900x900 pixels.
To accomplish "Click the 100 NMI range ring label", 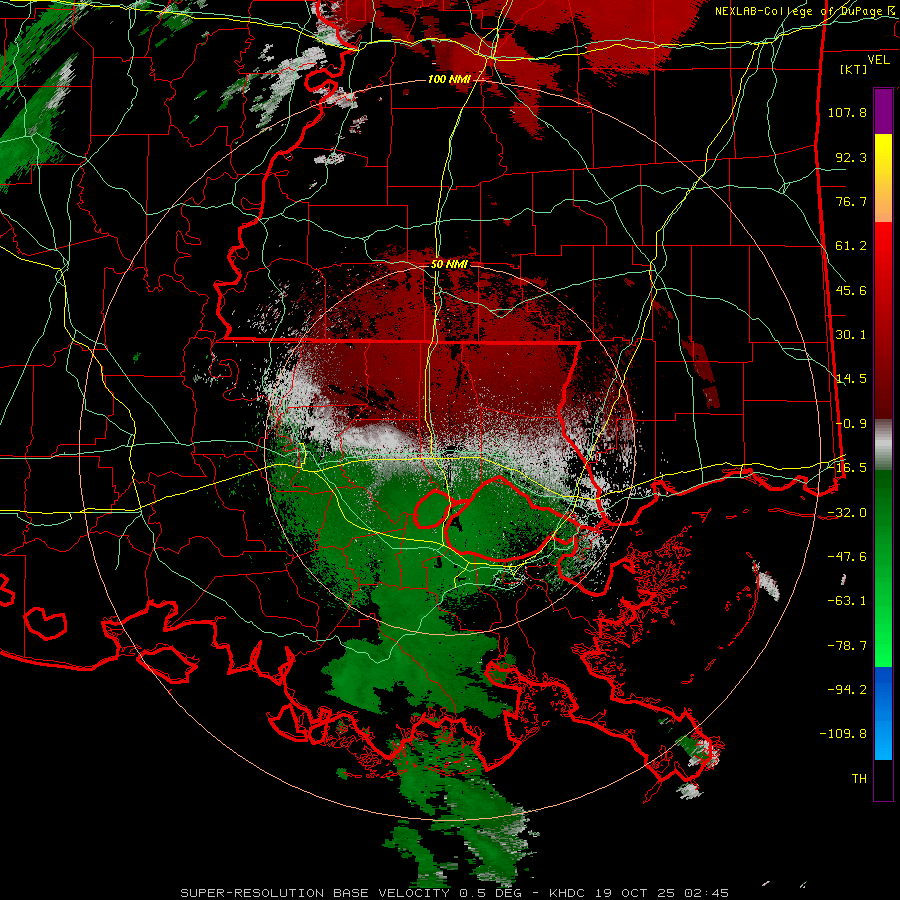I will pos(449,79).
